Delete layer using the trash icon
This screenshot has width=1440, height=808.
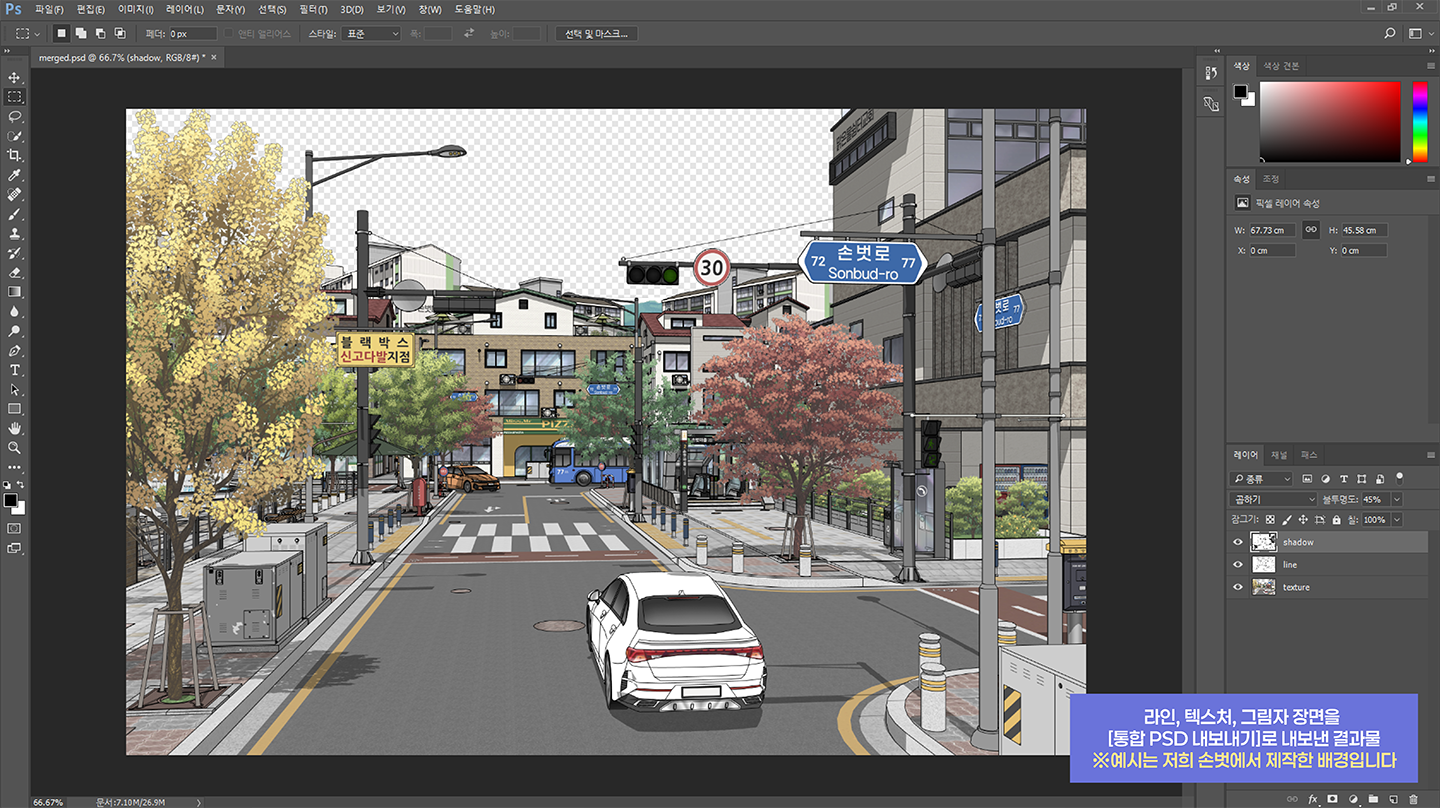(1413, 799)
